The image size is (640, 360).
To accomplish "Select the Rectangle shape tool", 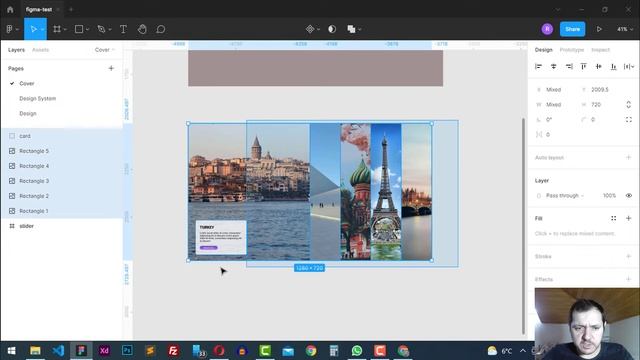I will [79, 29].
